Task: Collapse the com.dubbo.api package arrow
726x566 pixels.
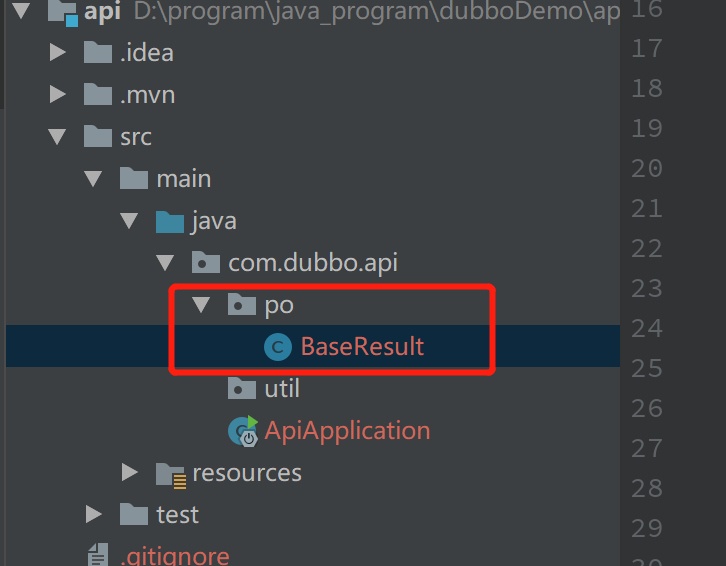Action: coord(165,263)
